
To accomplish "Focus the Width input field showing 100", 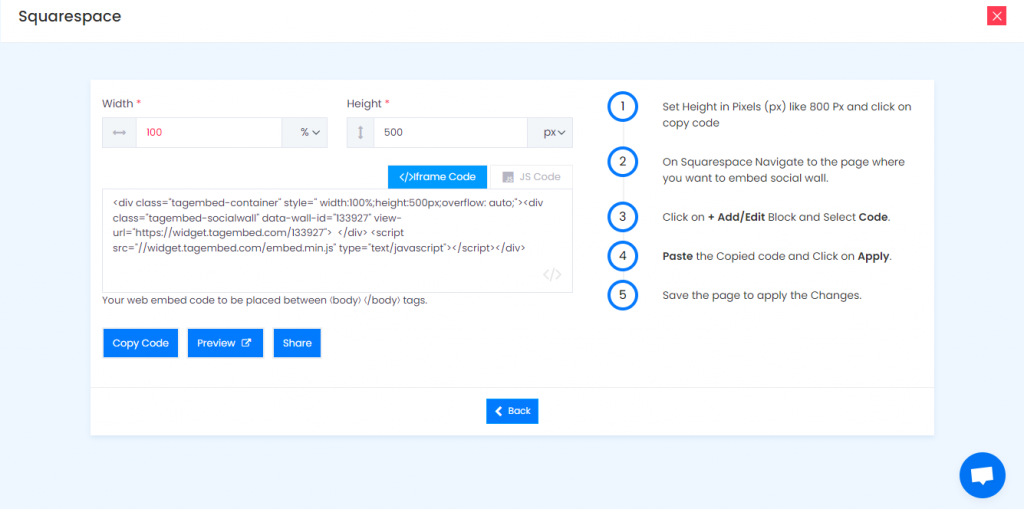I will 209,133.
